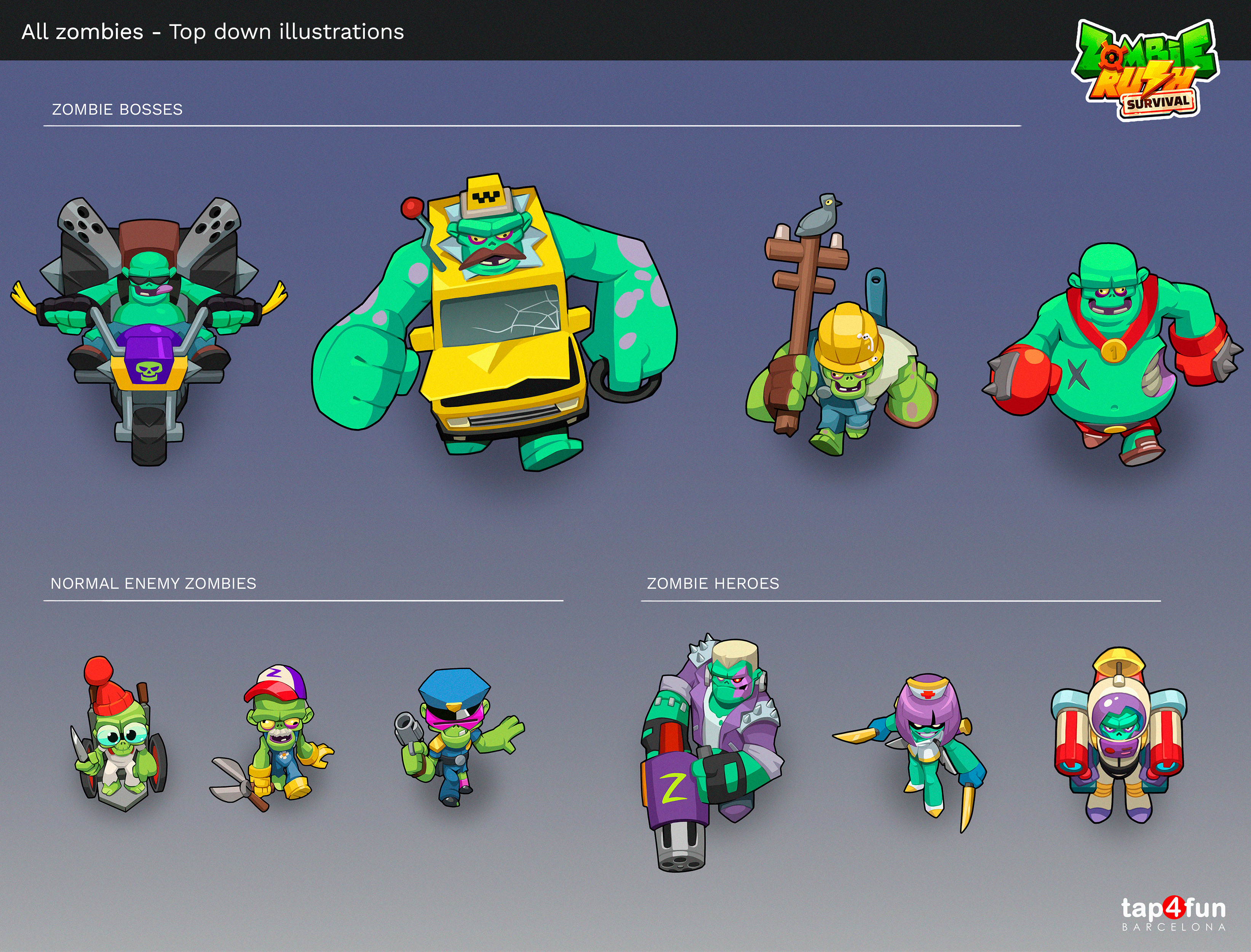Select the jetpack astronaut zombie hero
The width and height of the screenshot is (1251, 952).
(1119, 736)
